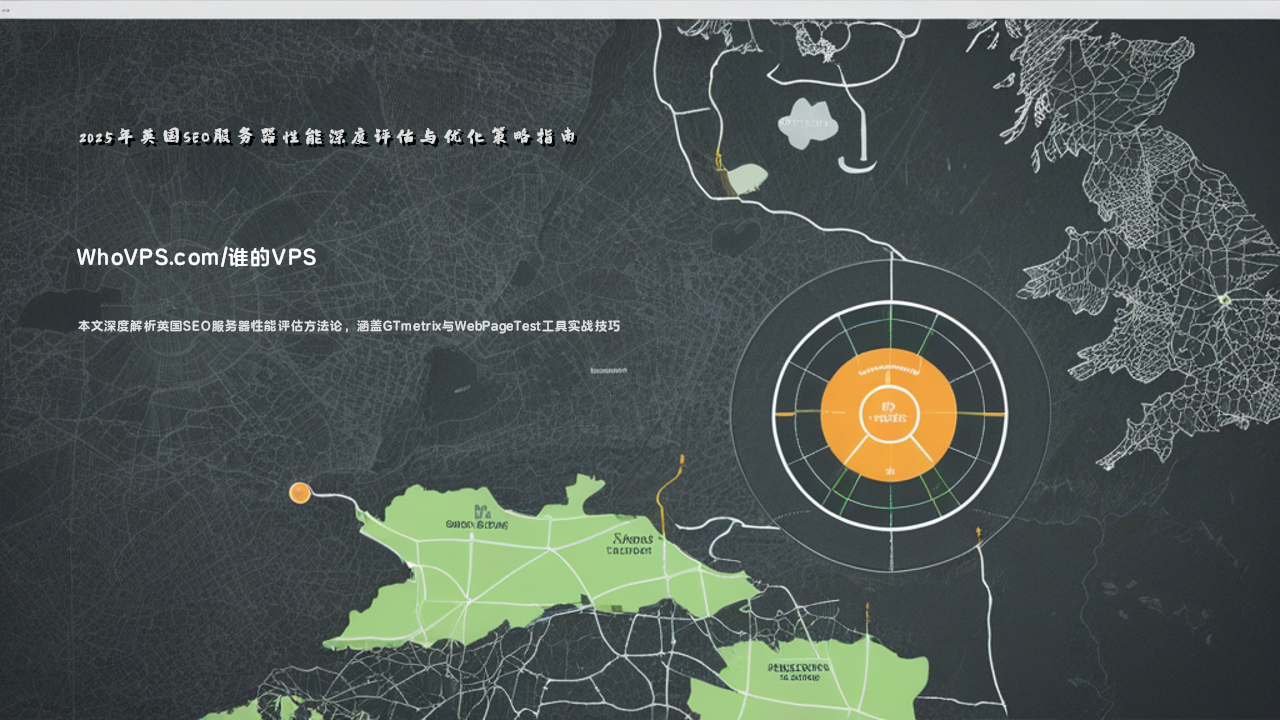Click the small icon in top-left bar
The width and height of the screenshot is (1280, 720).
pyautogui.click(x=6, y=9)
